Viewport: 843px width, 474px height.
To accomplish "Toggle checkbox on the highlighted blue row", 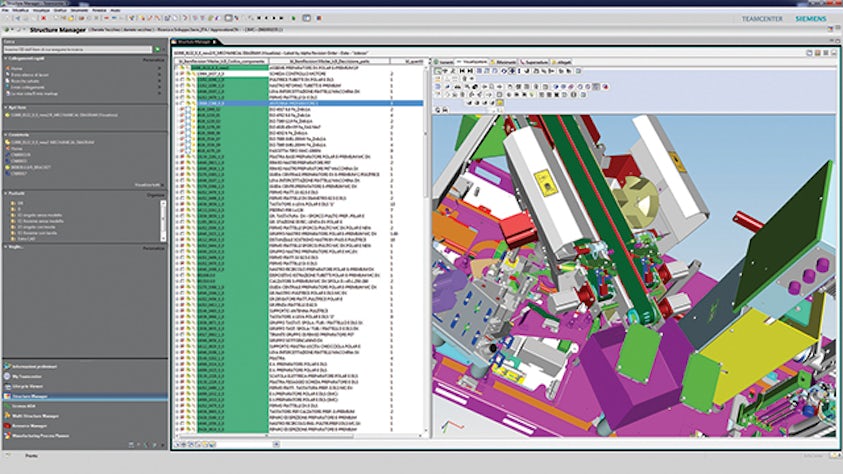I will click(x=182, y=103).
